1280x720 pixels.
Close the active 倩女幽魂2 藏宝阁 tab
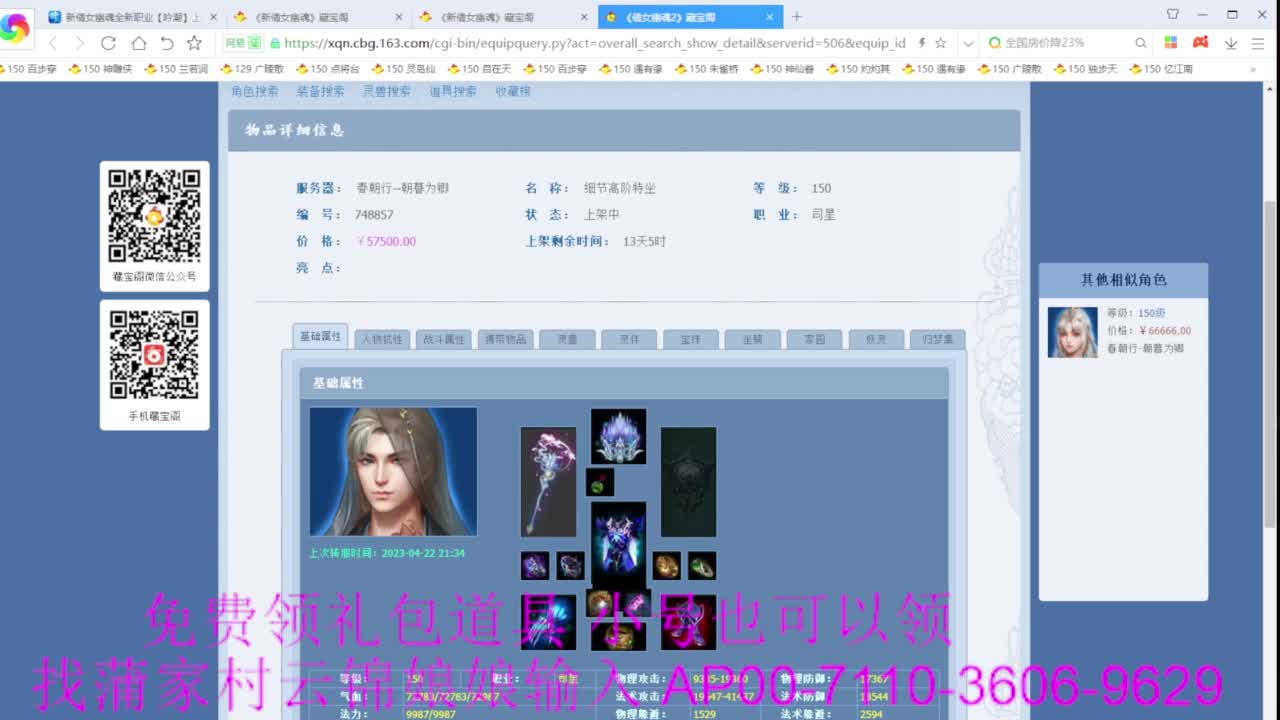pos(770,17)
